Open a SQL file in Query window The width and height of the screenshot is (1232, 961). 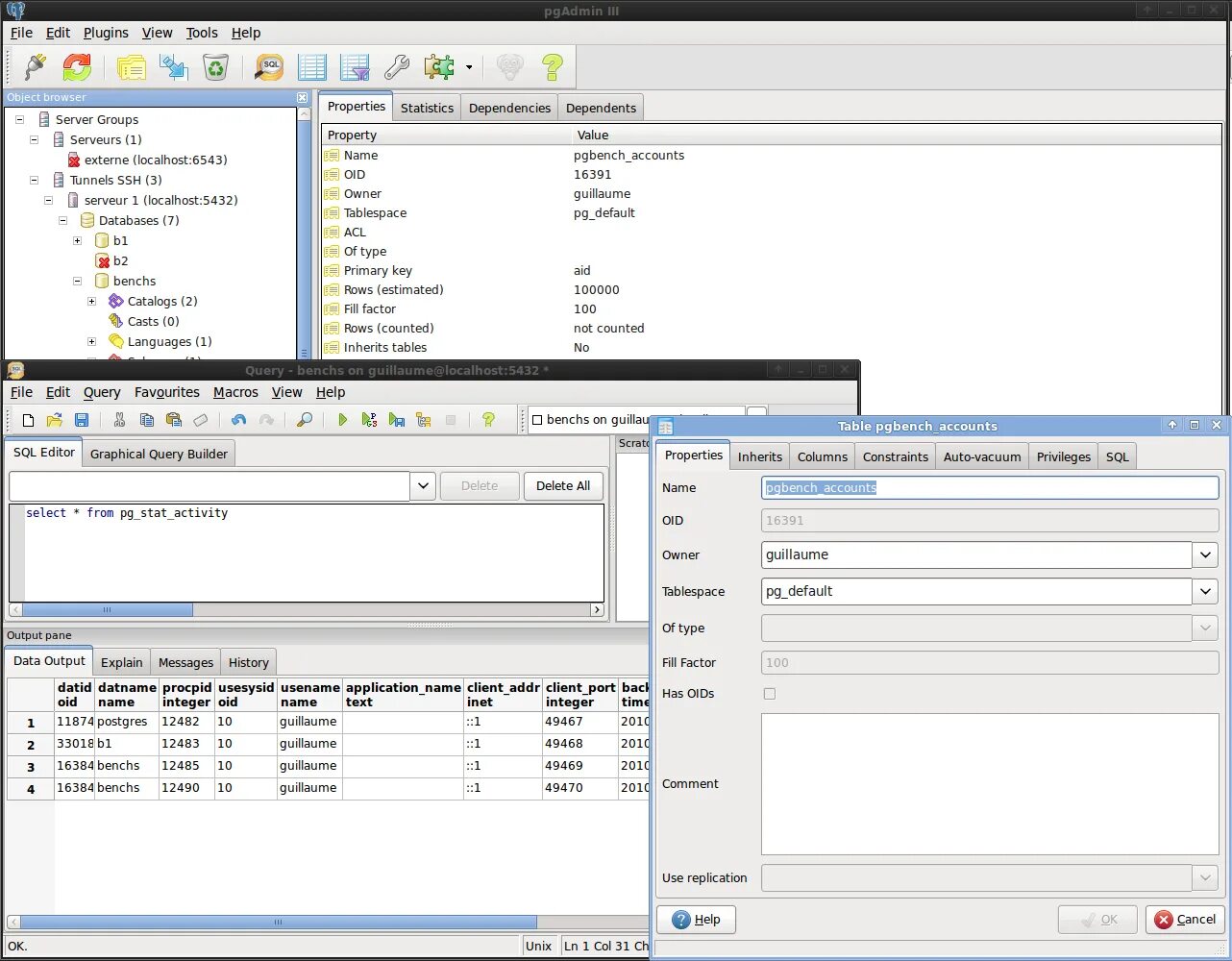click(x=55, y=420)
